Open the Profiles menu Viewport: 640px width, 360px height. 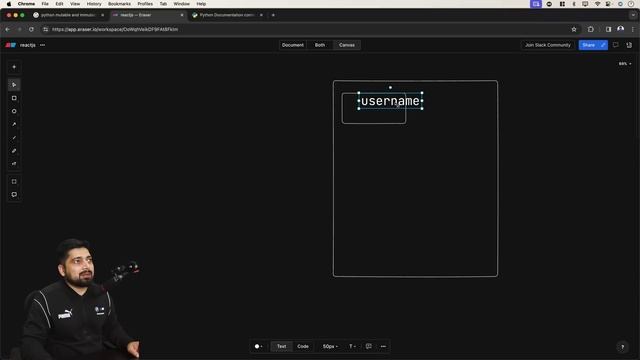tap(145, 4)
